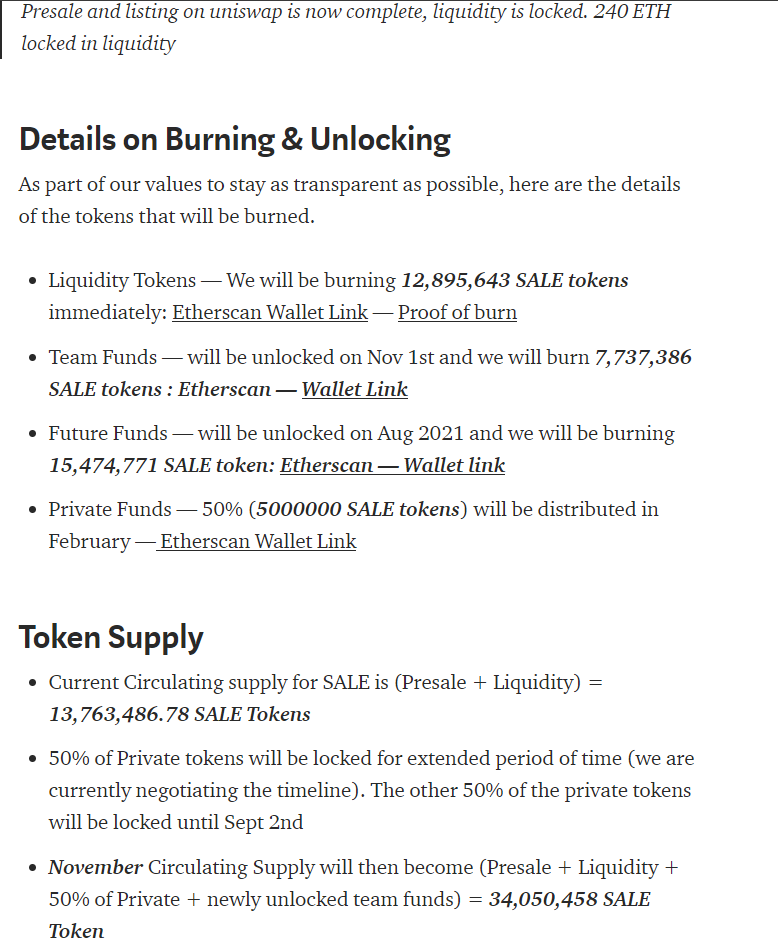The height and width of the screenshot is (941, 778).
Task: Open the Liquidity Tokens Etherscan Wallet Link
Action: [270, 313]
